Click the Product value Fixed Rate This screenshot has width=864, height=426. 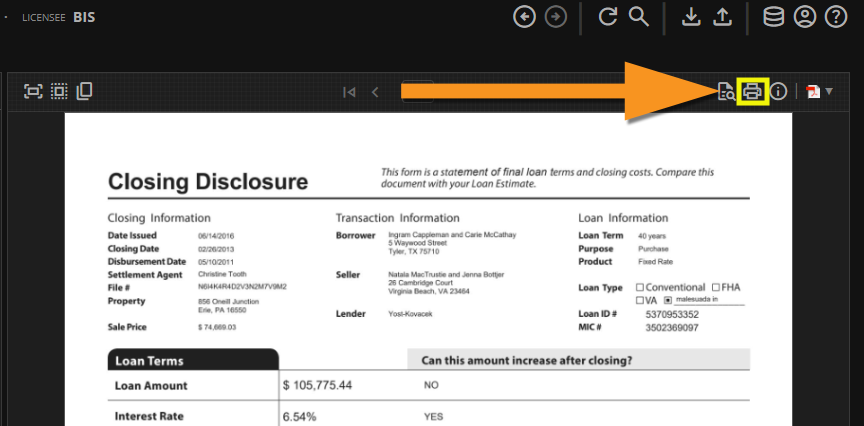click(x=655, y=262)
